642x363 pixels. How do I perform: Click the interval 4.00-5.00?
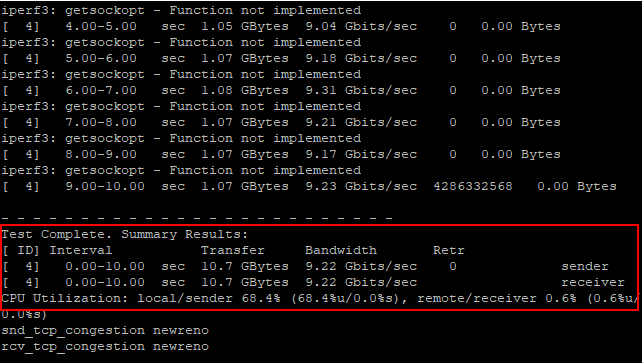[101, 26]
